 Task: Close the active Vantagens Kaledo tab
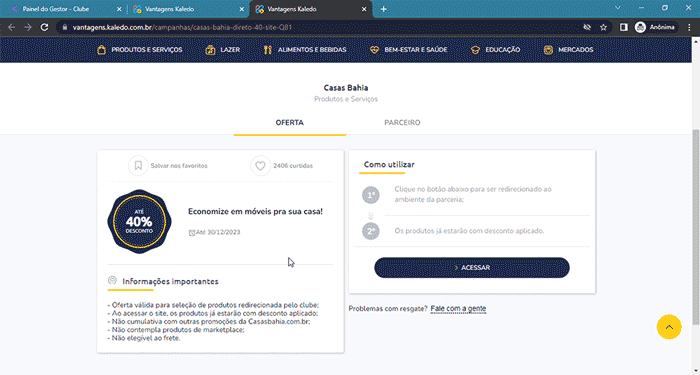(x=364, y=9)
